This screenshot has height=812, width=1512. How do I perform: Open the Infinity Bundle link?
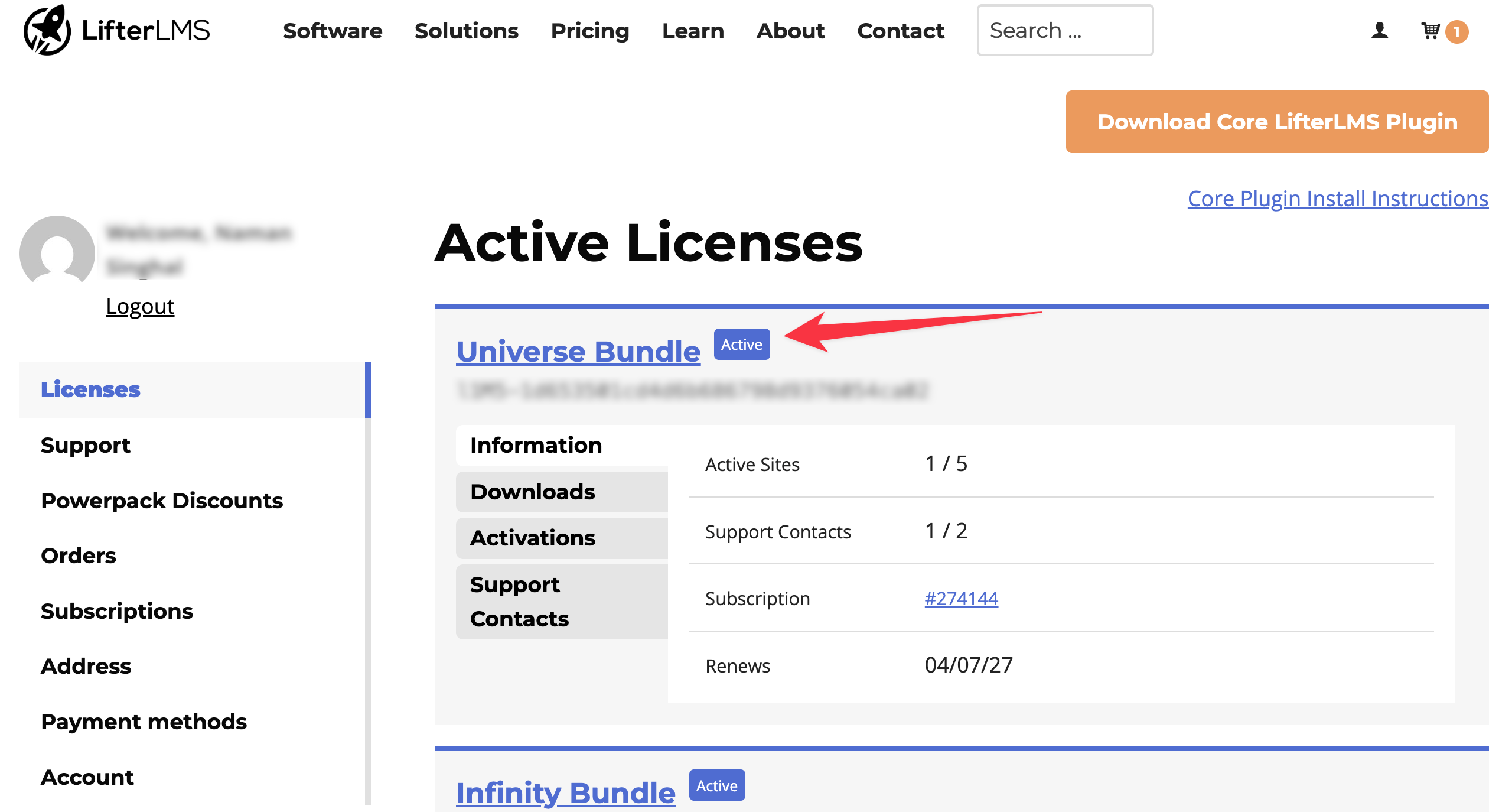pyautogui.click(x=566, y=793)
